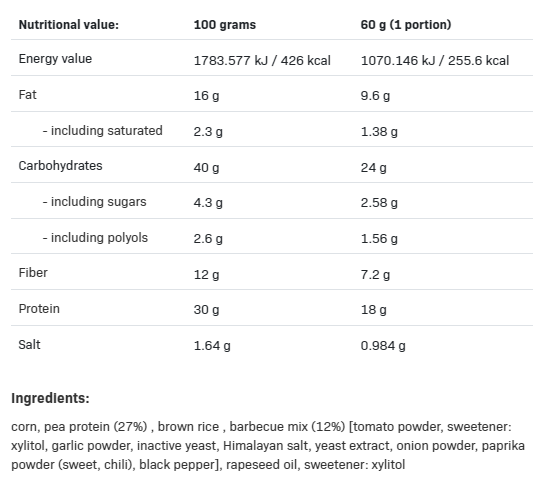Click the 1.64 g salt value
Image resolution: width=555 pixels, height=477 pixels.
click(212, 346)
